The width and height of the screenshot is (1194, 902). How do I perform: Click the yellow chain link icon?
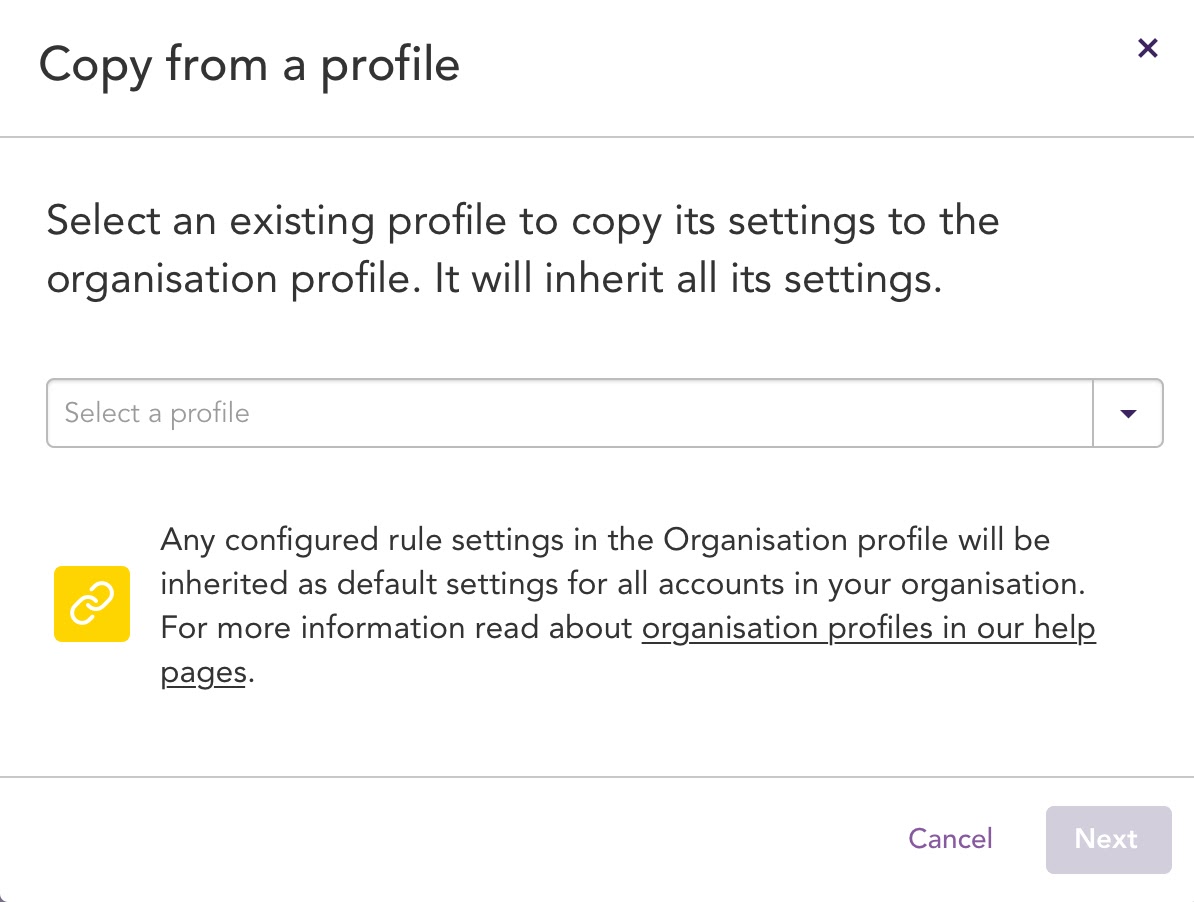[92, 604]
